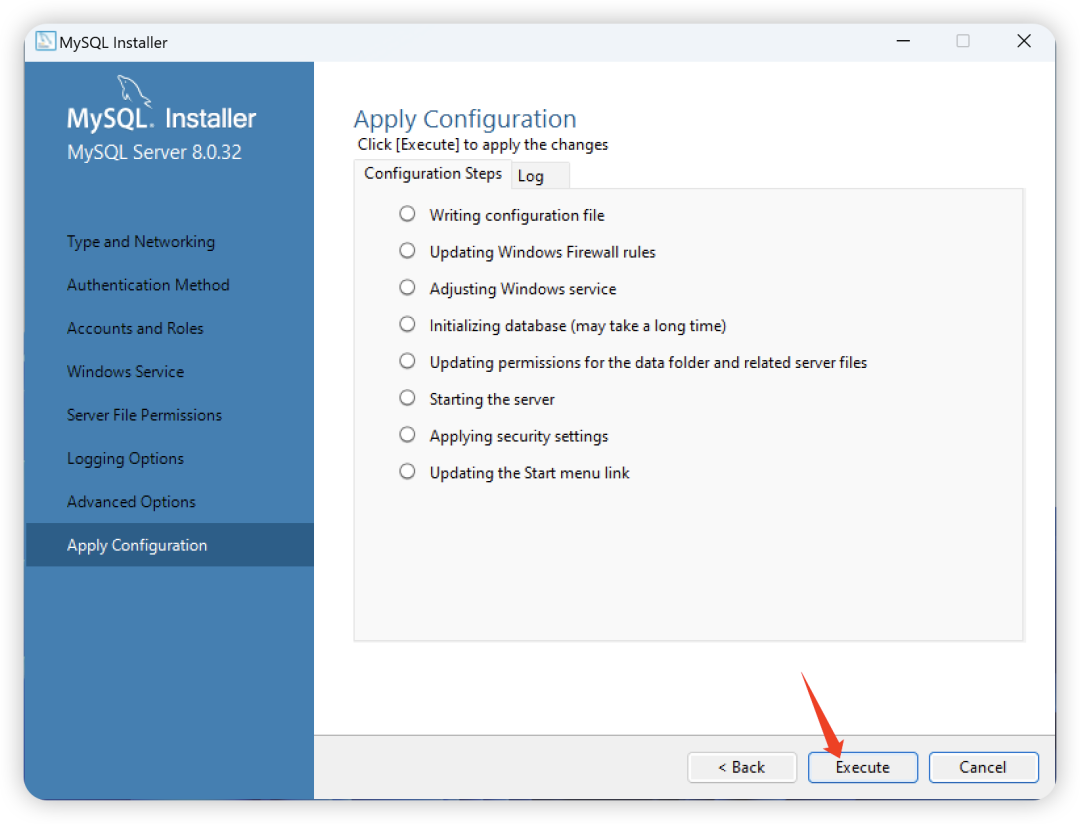Click 'Writing configuration file' step text
Image resolution: width=1080 pixels, height=824 pixels.
(x=517, y=216)
